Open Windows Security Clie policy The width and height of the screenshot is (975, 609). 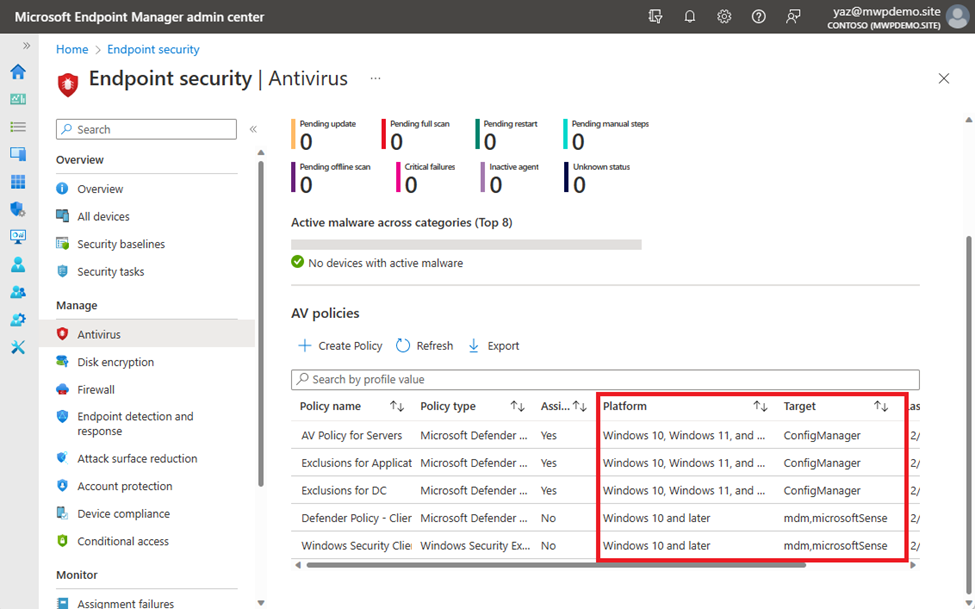(x=356, y=546)
